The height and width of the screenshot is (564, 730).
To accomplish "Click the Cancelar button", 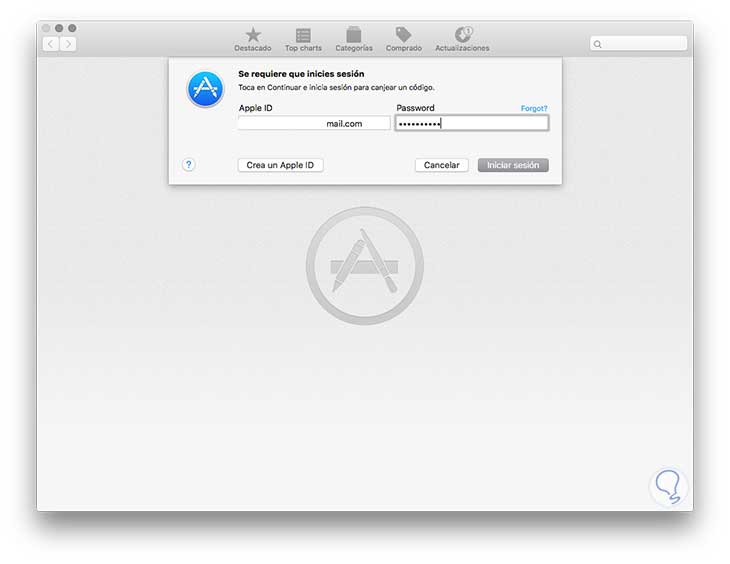I will tap(441, 165).
